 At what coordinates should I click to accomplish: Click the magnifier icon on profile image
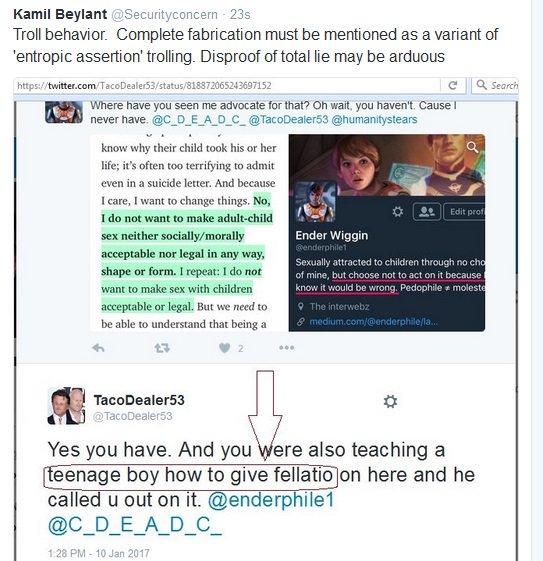[x=472, y=146]
